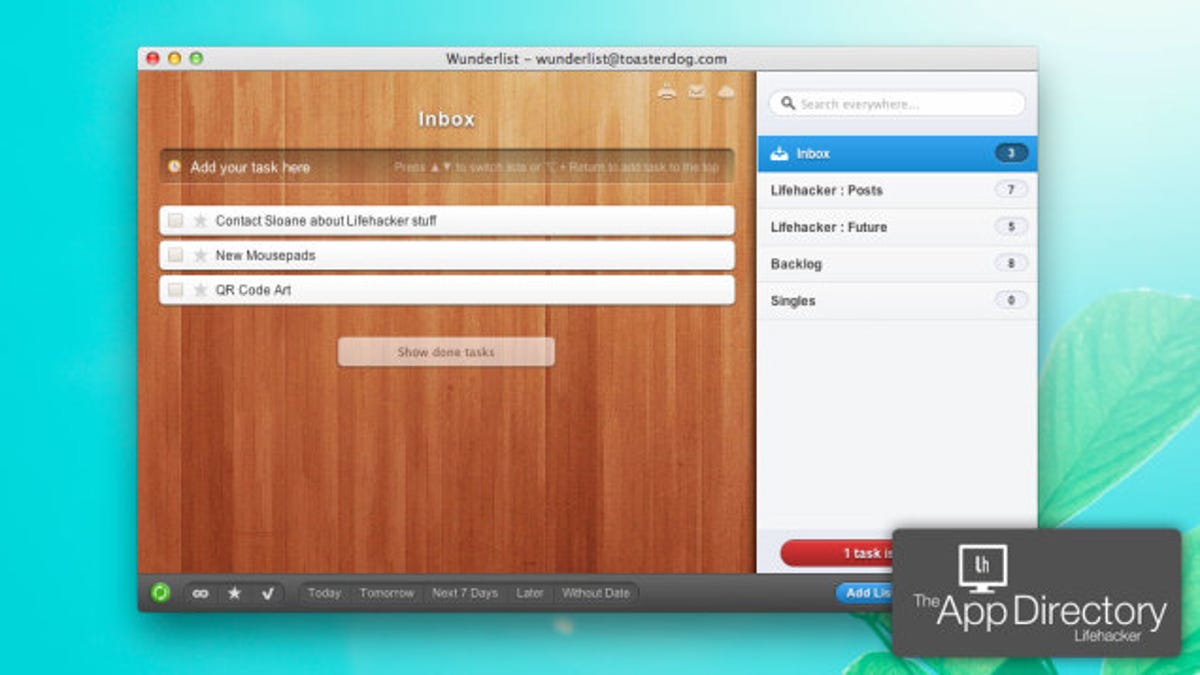Star the 'QR Code Art' task

[200, 290]
